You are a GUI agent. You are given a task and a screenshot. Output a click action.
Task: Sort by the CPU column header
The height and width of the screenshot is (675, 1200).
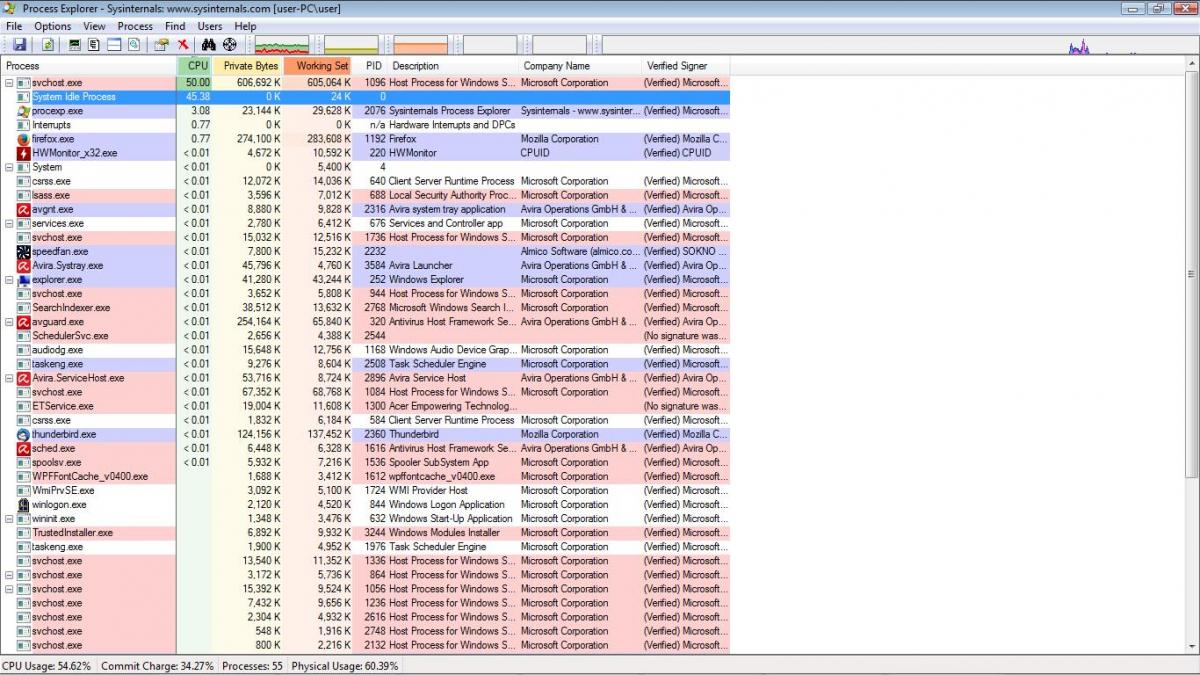[194, 66]
